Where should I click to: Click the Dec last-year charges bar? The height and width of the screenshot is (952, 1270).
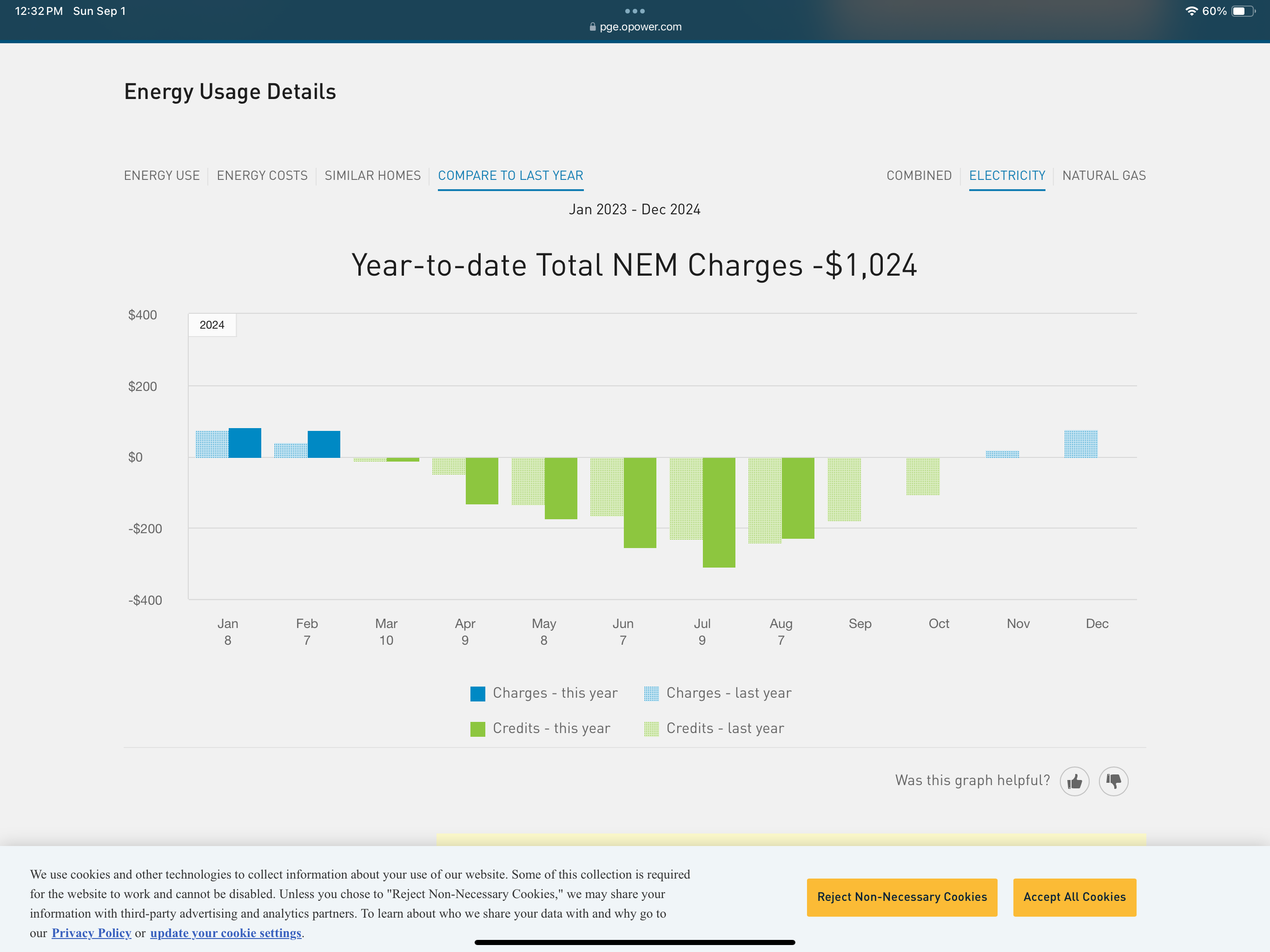coord(1080,444)
